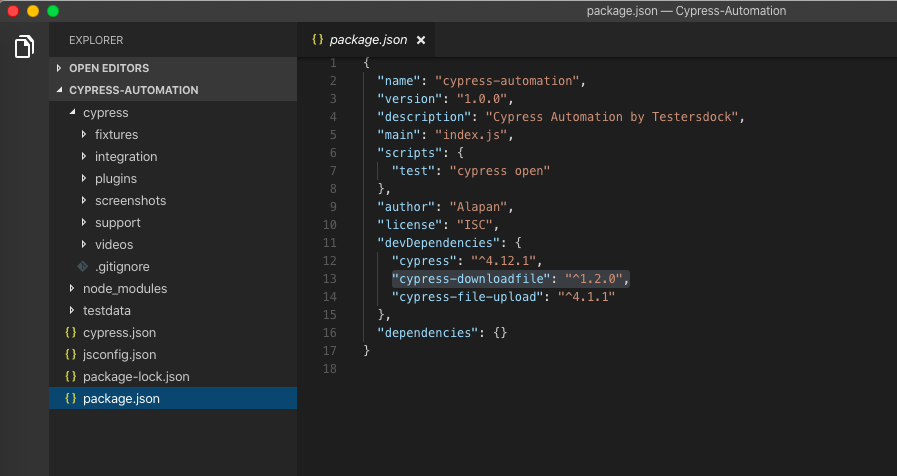The height and width of the screenshot is (476, 897).
Task: Click the green fullscreen window button
Action: point(53,11)
